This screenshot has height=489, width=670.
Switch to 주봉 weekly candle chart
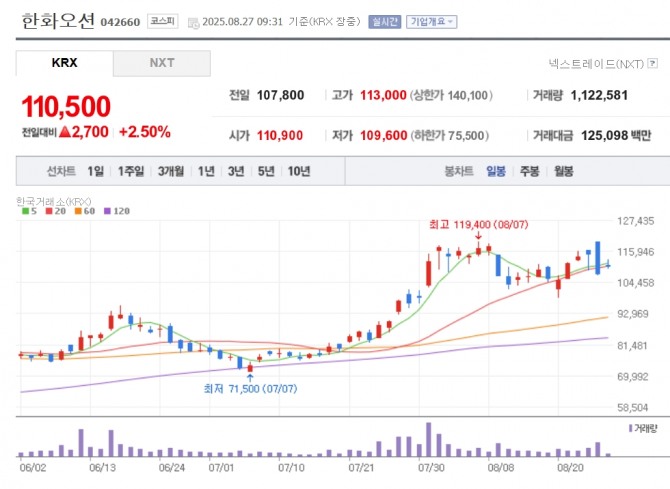tap(529, 171)
